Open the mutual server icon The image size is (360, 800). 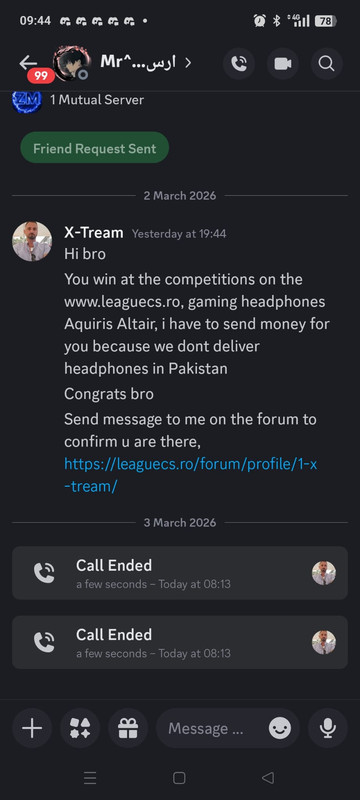pos(27,101)
